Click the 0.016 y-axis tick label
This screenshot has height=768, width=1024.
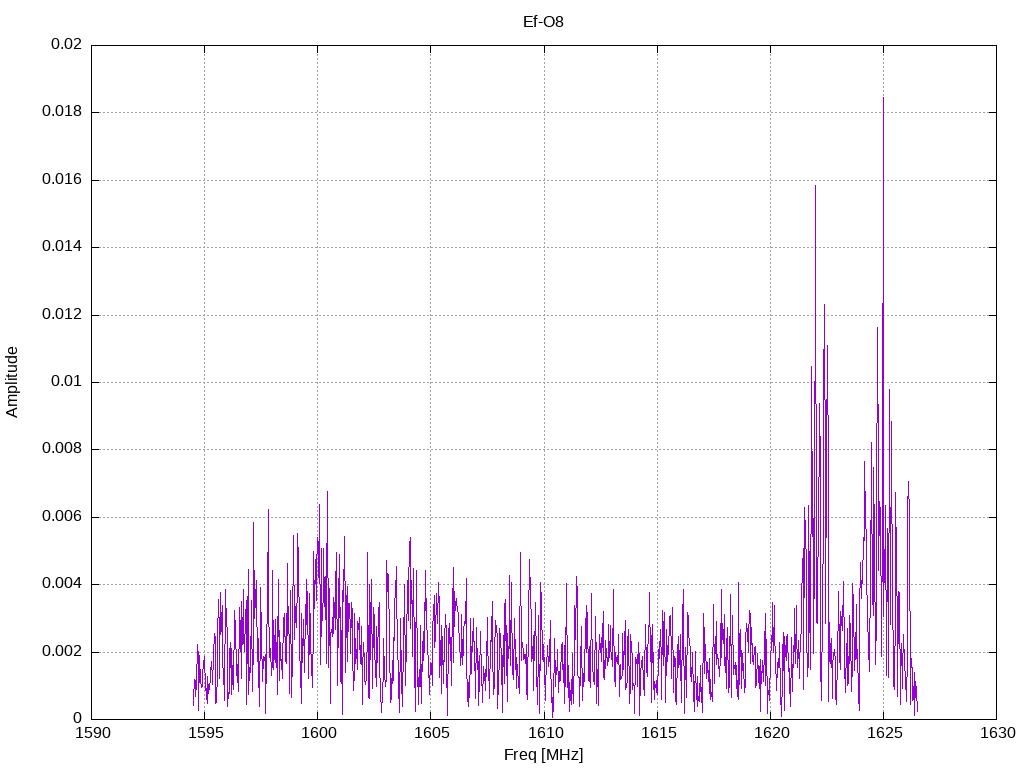[x=62, y=180]
